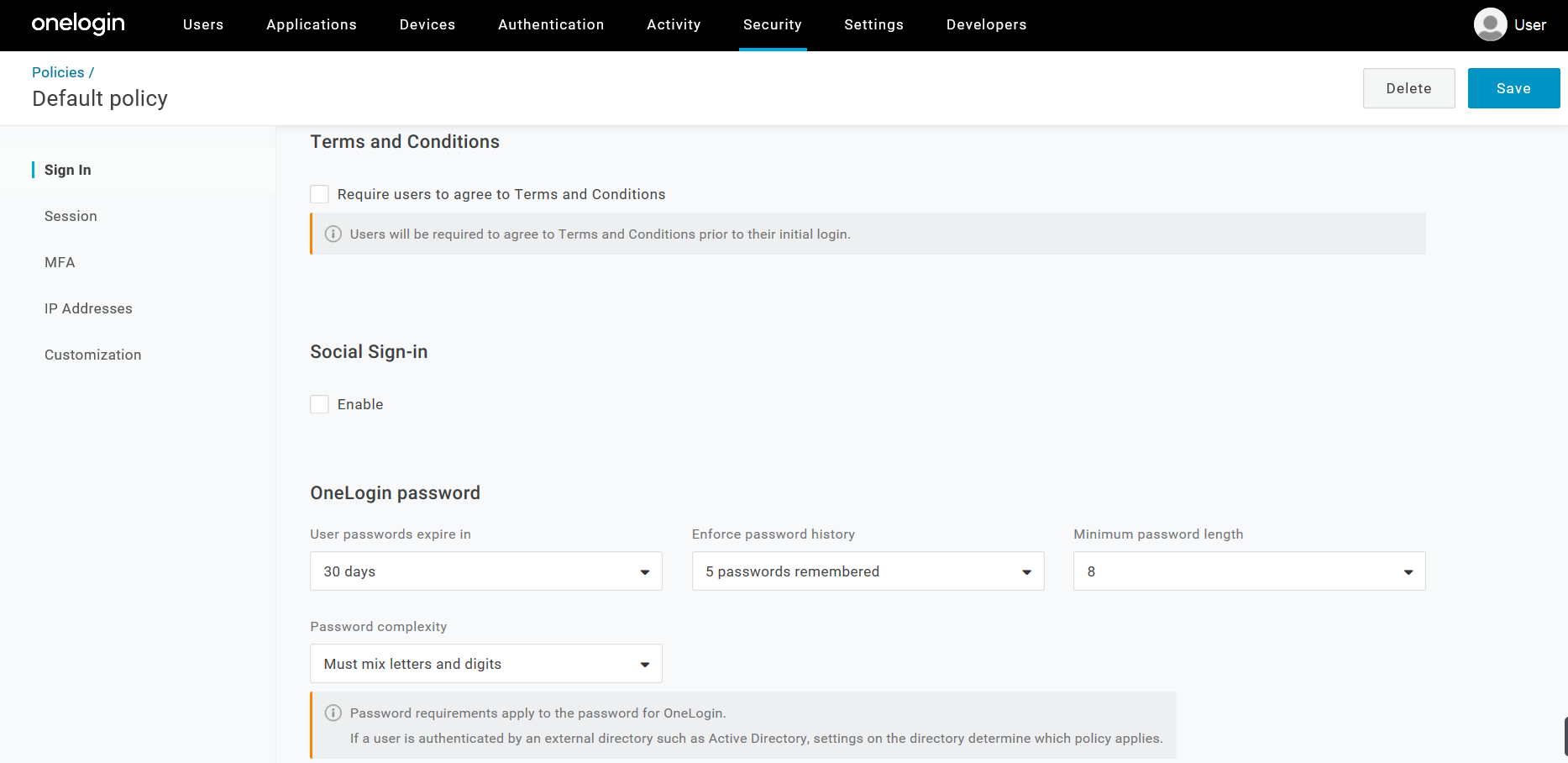The image size is (1568, 763).
Task: Click info icon in password requirements notice
Action: coord(333,713)
